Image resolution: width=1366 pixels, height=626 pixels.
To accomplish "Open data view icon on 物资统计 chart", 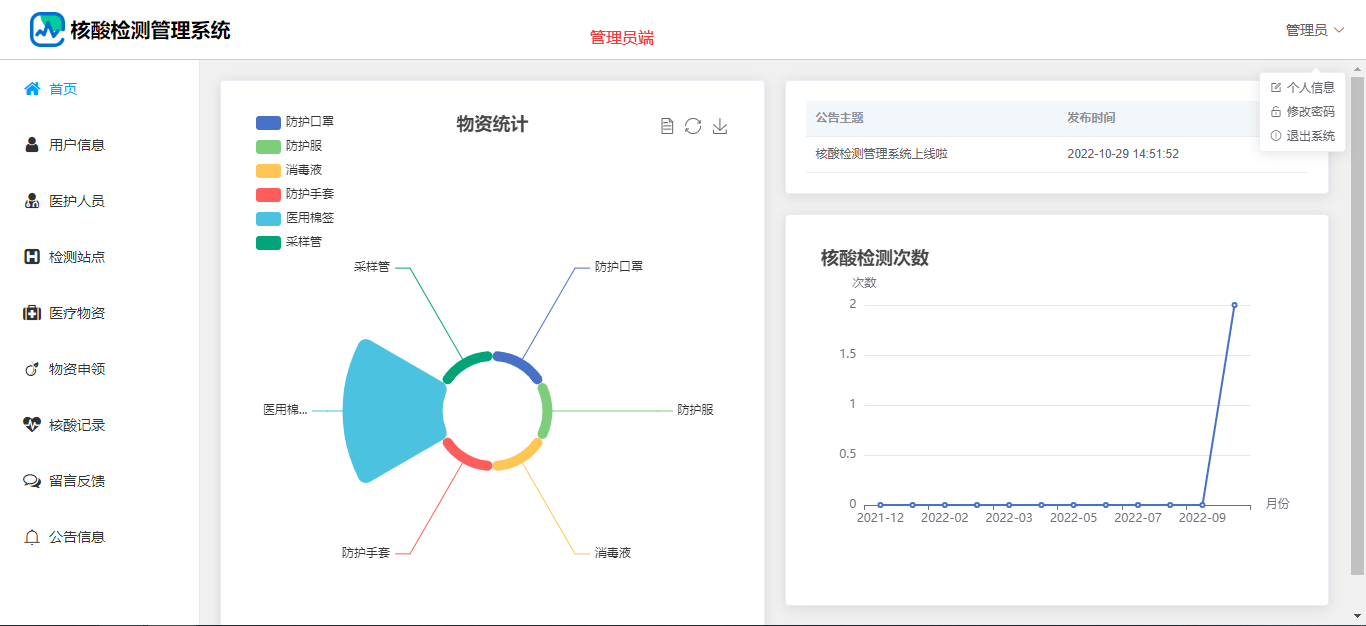I will coord(667,126).
